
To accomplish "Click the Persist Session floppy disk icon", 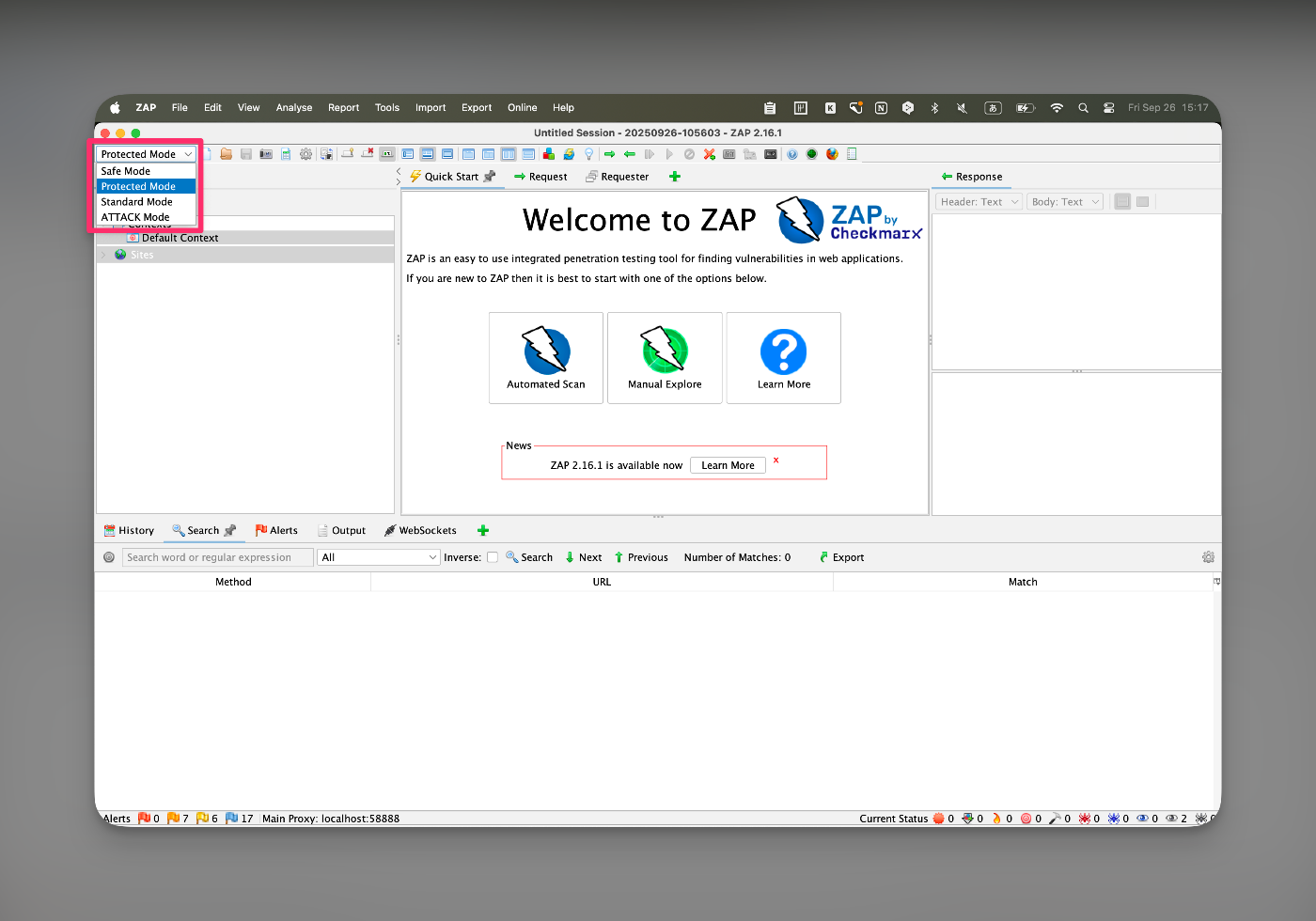I will click(246, 154).
